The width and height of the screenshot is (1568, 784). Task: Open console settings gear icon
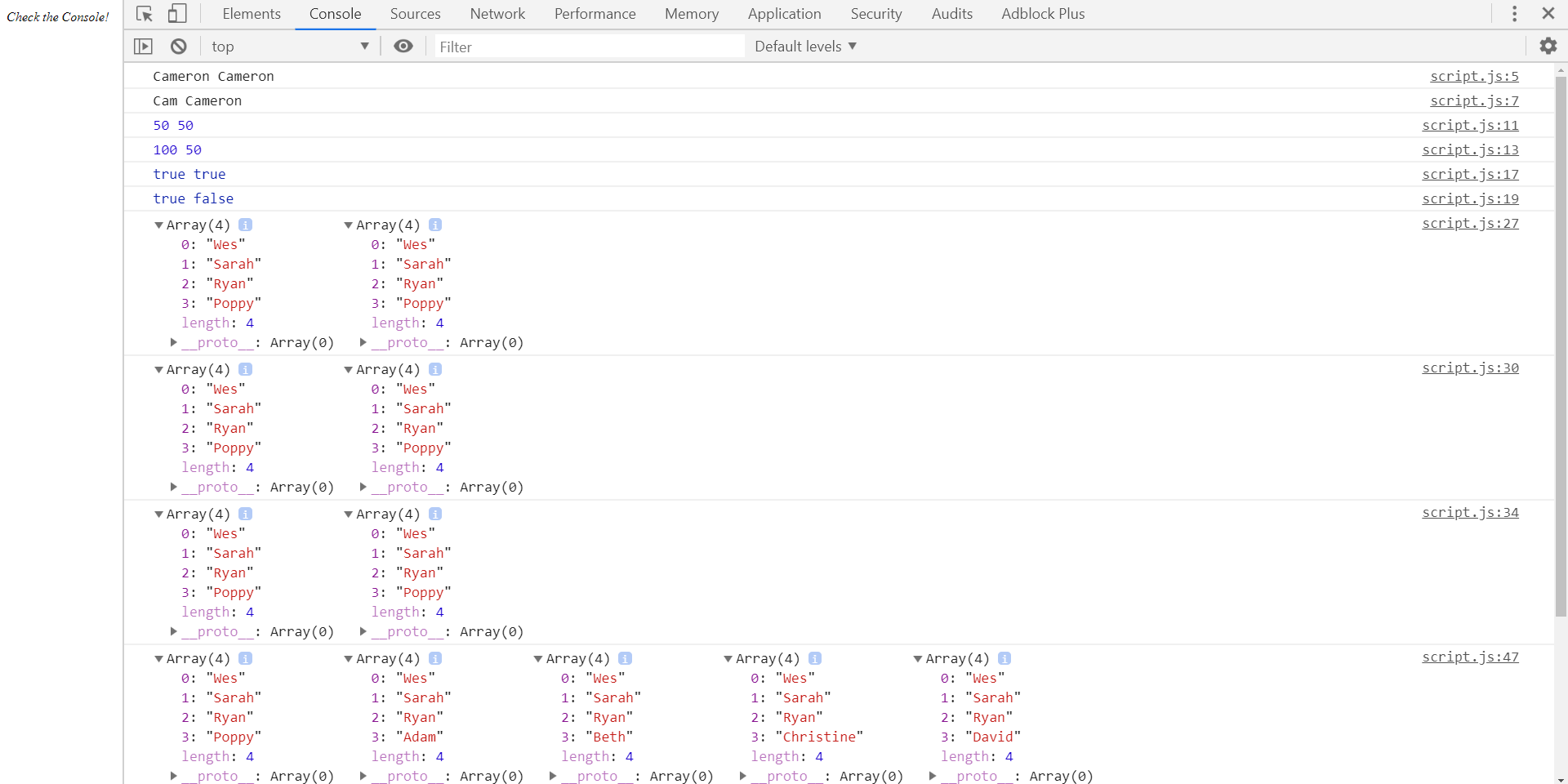1548,46
